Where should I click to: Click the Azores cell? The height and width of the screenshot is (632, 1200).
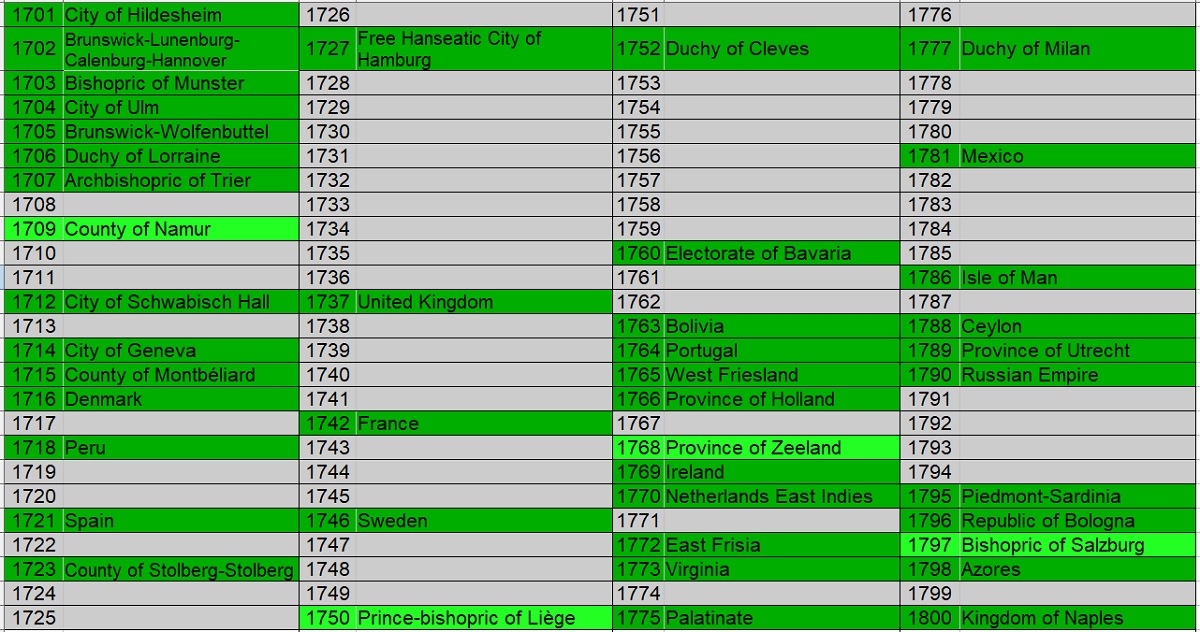coord(1078,570)
